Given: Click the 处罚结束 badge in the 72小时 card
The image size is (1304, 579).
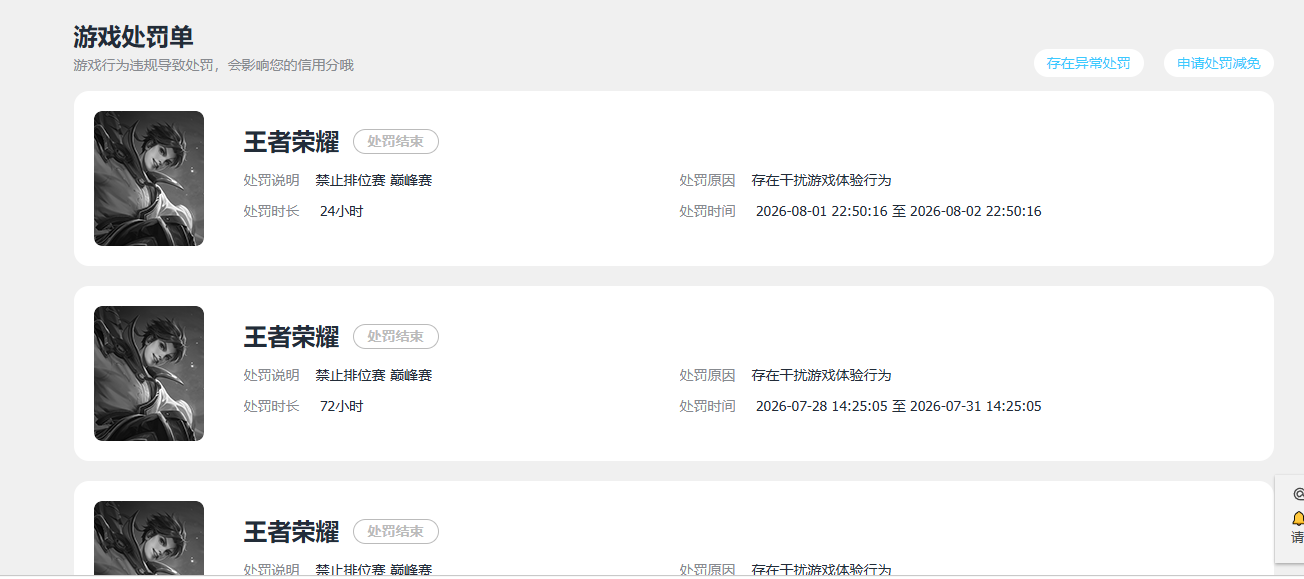Looking at the screenshot, I should click(x=396, y=337).
